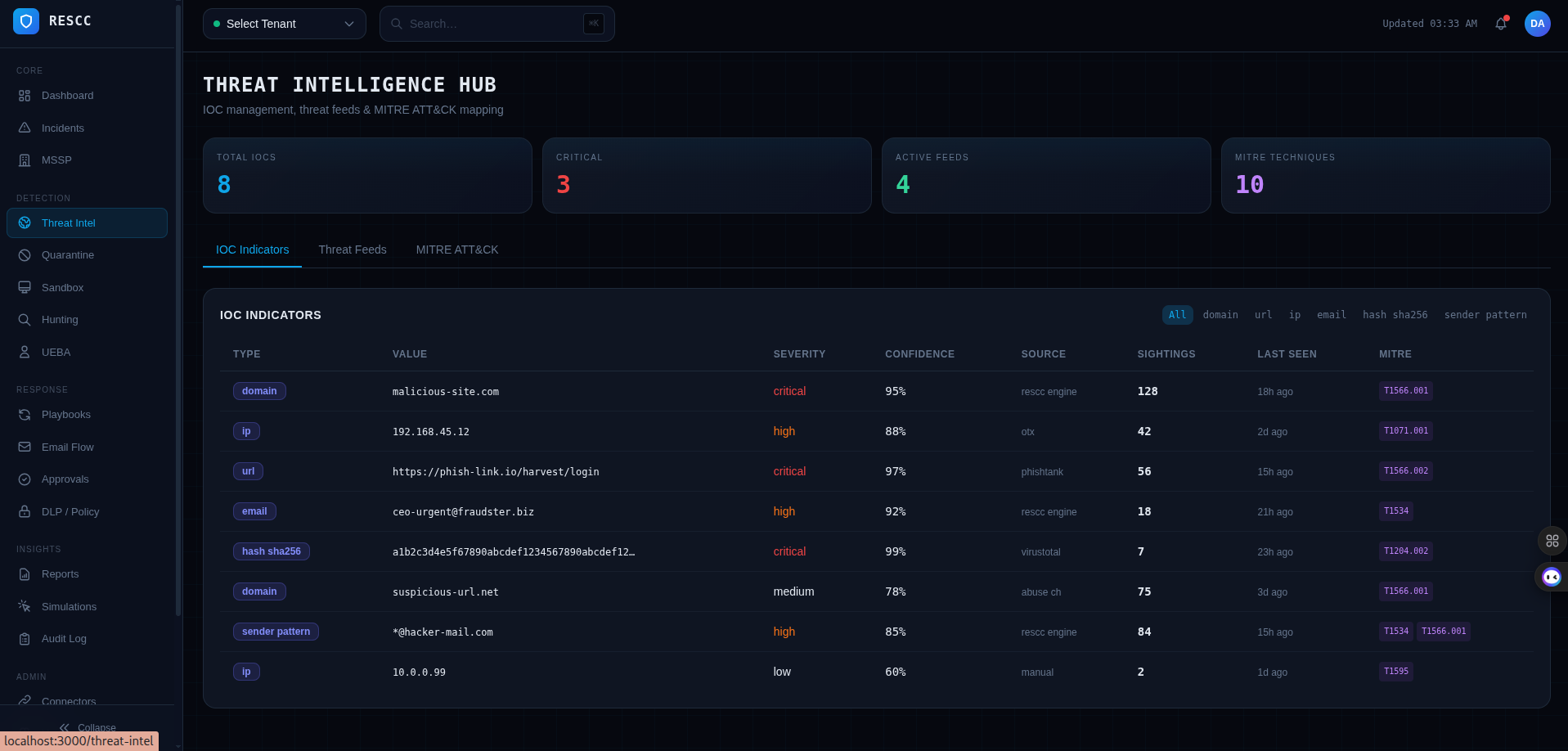Open the Select Tenant dropdown
Screen dimensions: 1568x751
point(284,24)
